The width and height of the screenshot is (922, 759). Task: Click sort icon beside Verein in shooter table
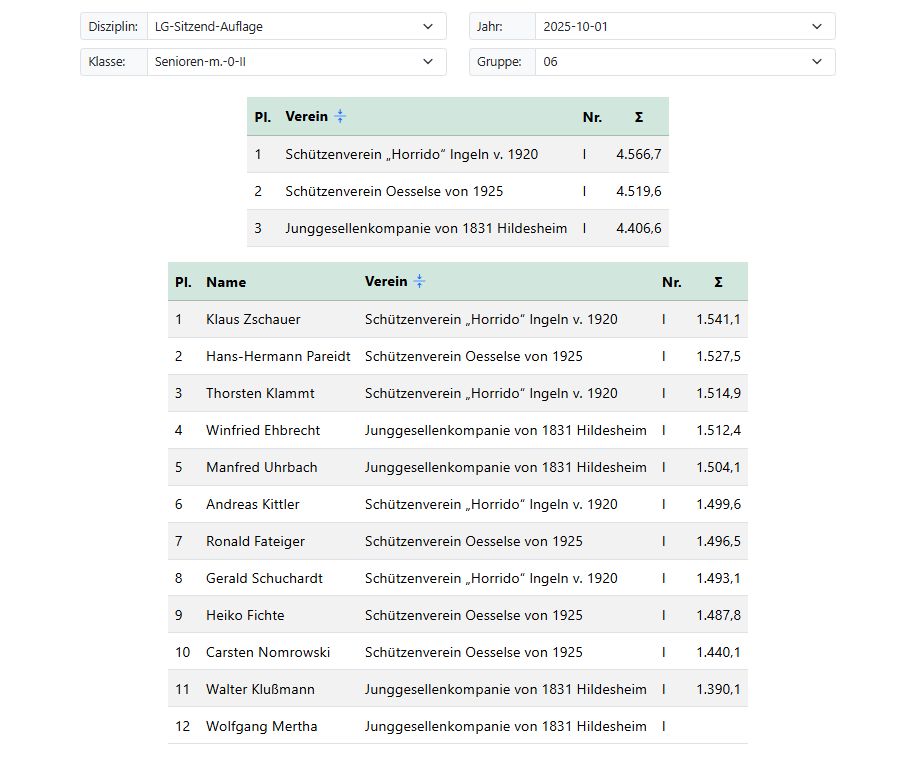pos(420,282)
